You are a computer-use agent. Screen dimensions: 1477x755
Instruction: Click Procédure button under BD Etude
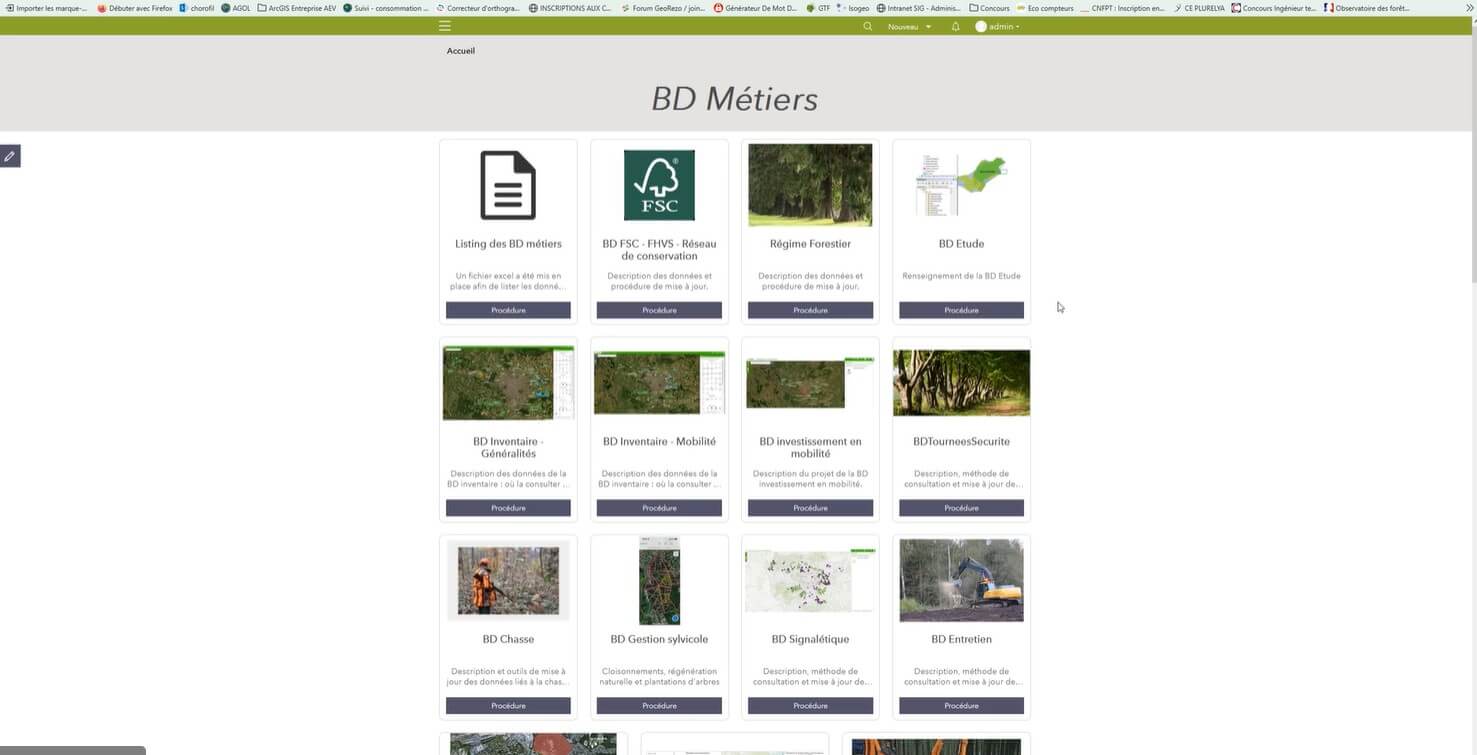(961, 311)
